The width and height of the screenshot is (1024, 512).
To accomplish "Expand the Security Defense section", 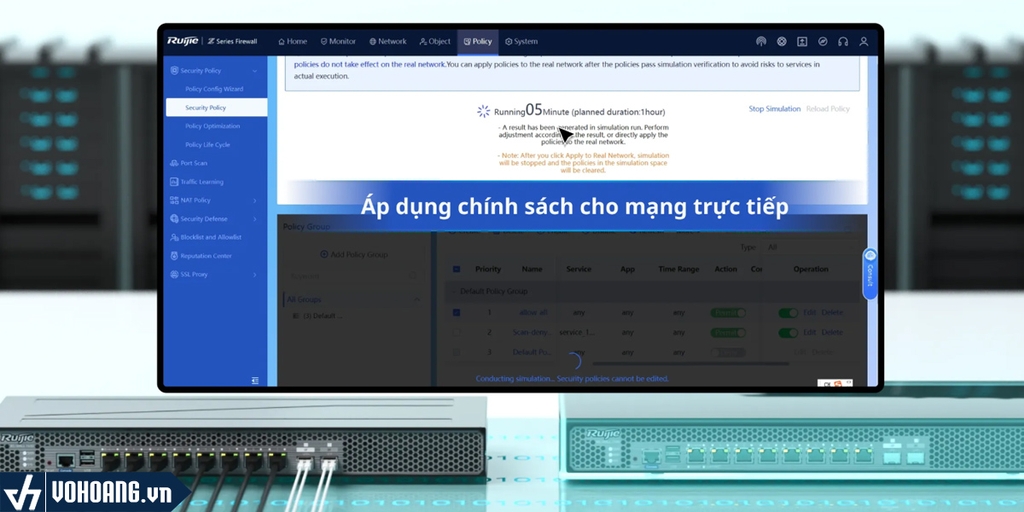I will (255, 219).
